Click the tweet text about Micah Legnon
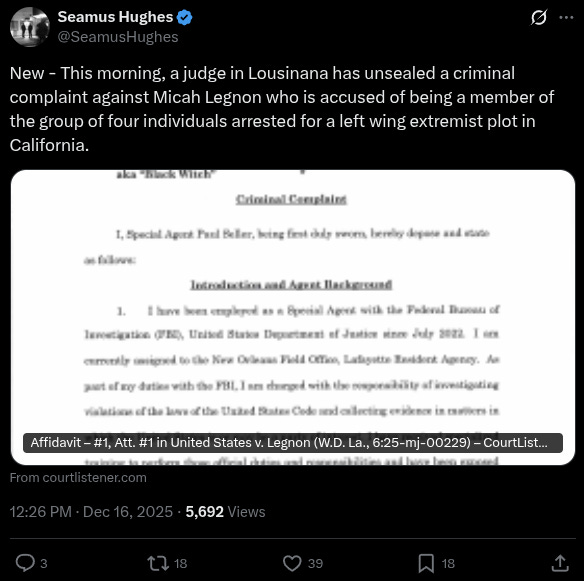The height and width of the screenshot is (581, 584). pos(282,109)
